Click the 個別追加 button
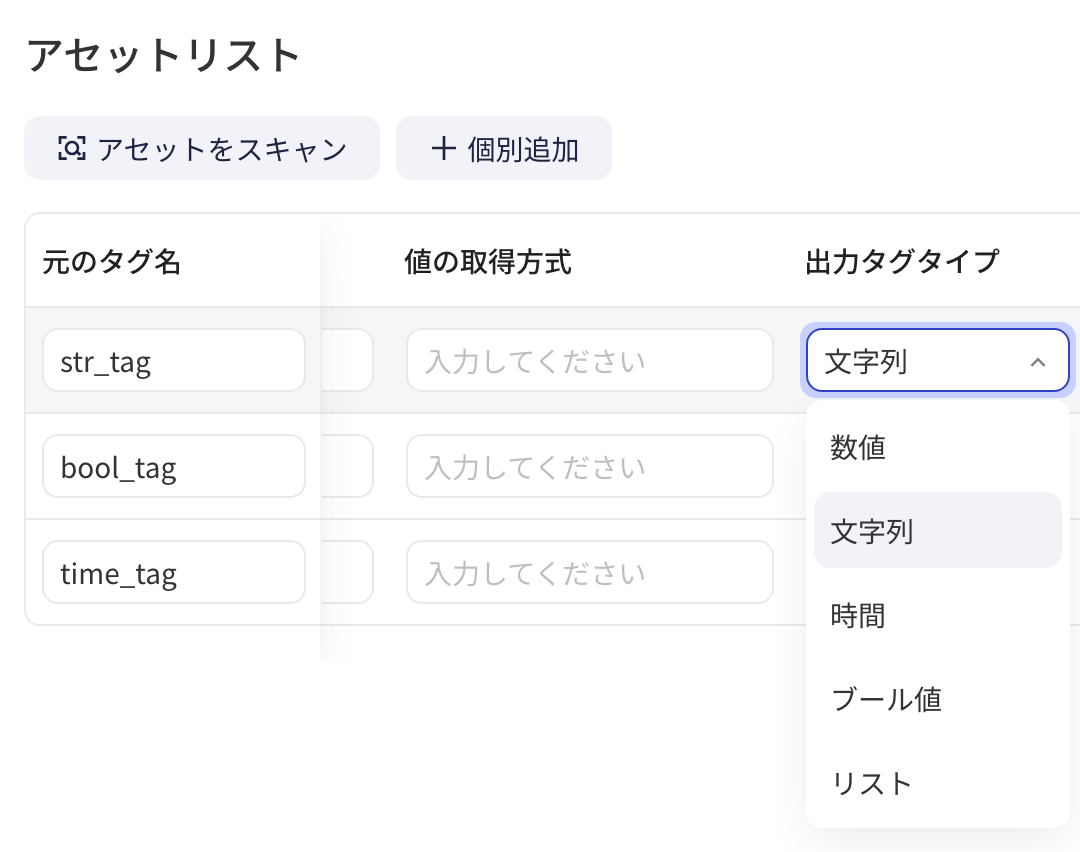Screen dimensions: 1080x852 click(503, 148)
